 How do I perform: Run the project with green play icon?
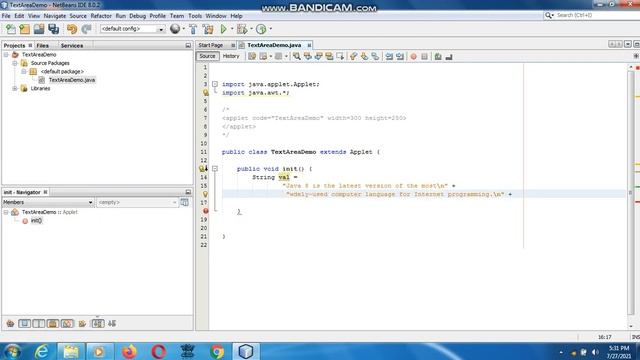coord(224,29)
